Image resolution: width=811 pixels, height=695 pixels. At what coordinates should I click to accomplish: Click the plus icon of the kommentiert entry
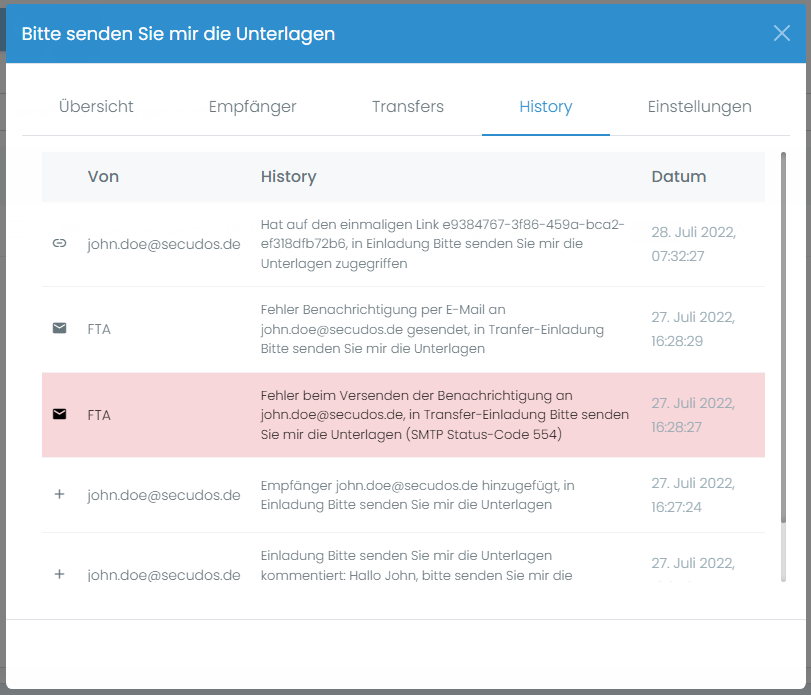[x=59, y=574]
